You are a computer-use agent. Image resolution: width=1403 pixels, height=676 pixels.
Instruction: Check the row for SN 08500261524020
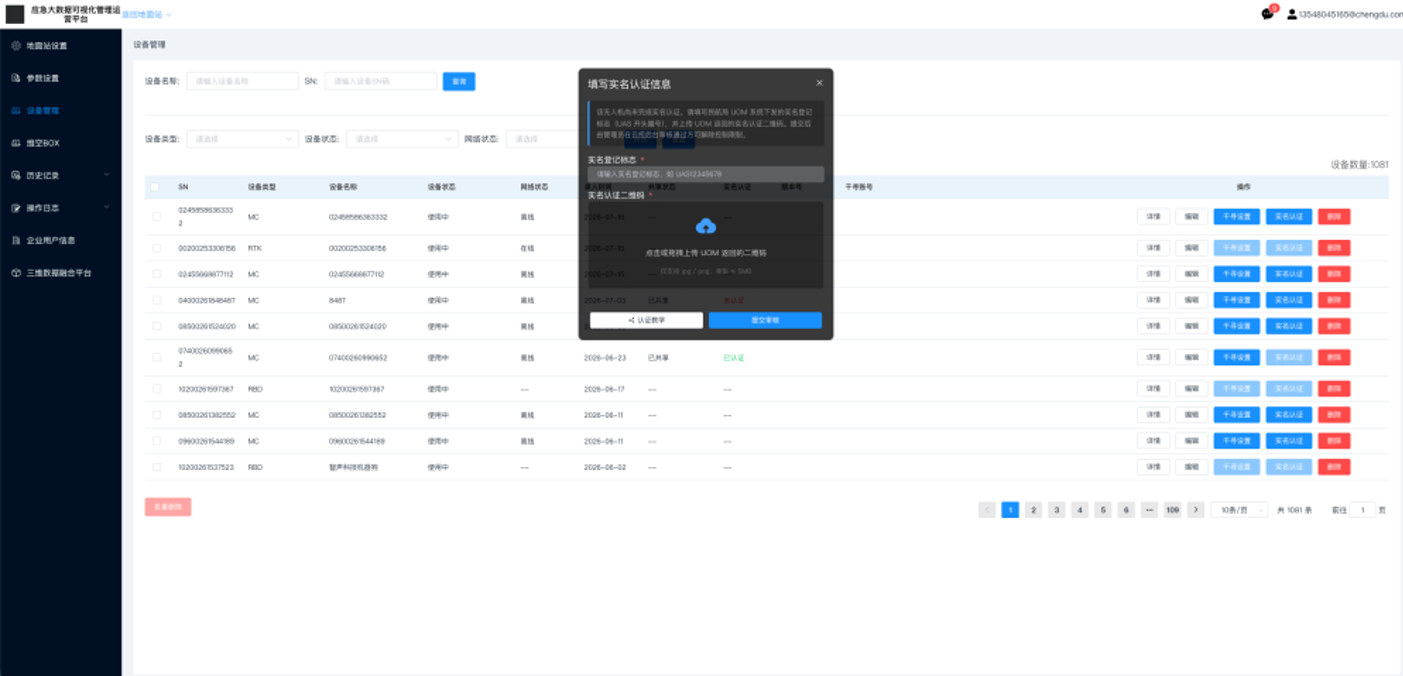[156, 326]
